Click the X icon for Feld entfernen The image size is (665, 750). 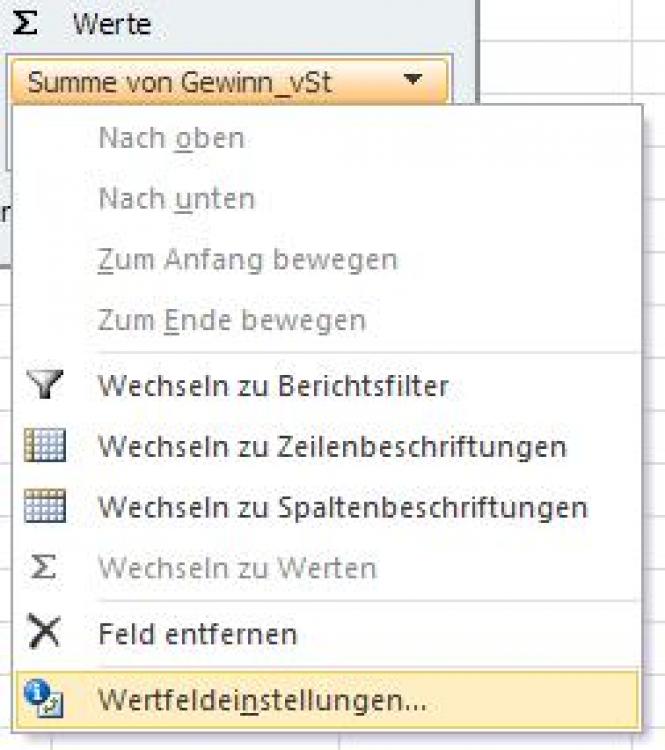click(x=44, y=632)
